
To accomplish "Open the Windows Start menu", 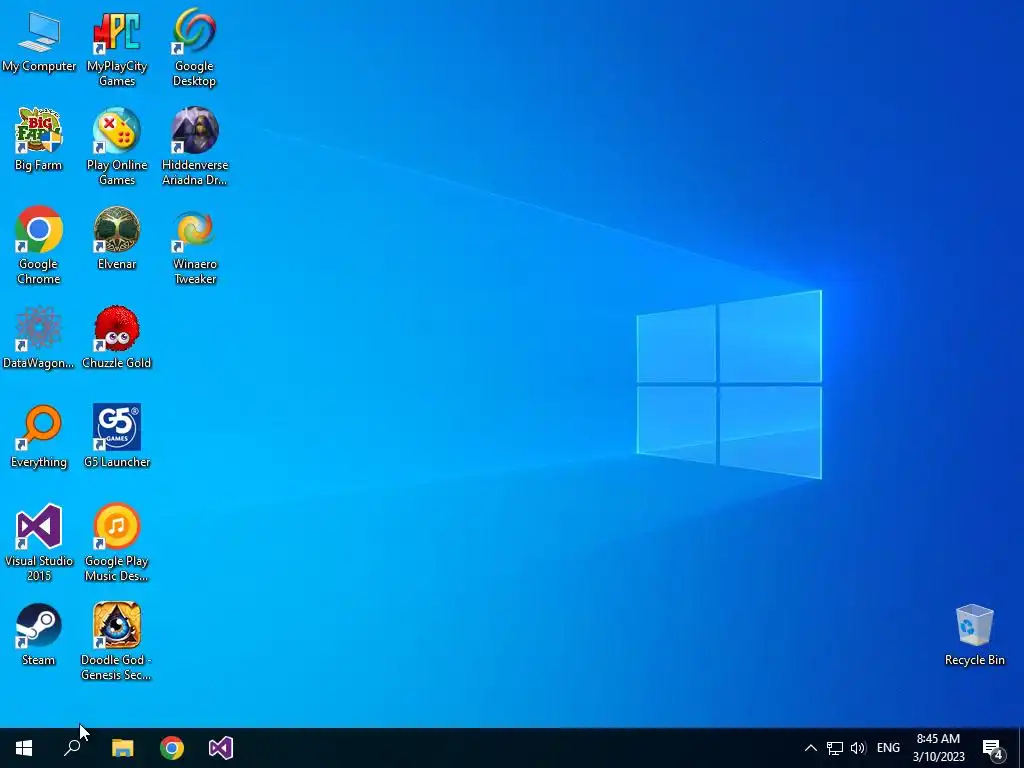I will coord(24,748).
